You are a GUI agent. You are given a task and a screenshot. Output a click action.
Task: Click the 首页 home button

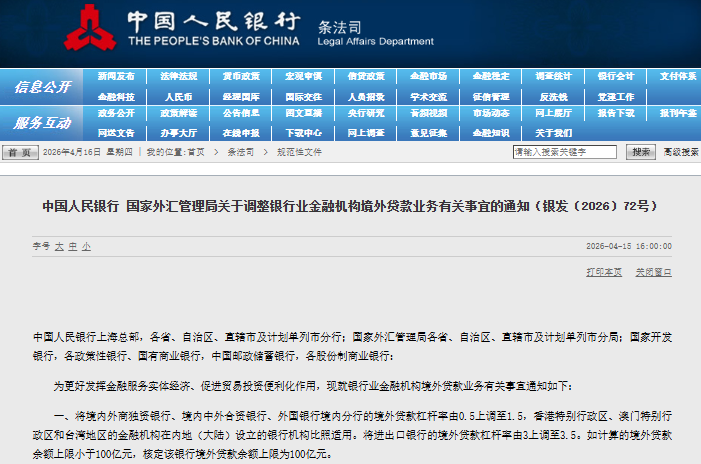click(20, 152)
